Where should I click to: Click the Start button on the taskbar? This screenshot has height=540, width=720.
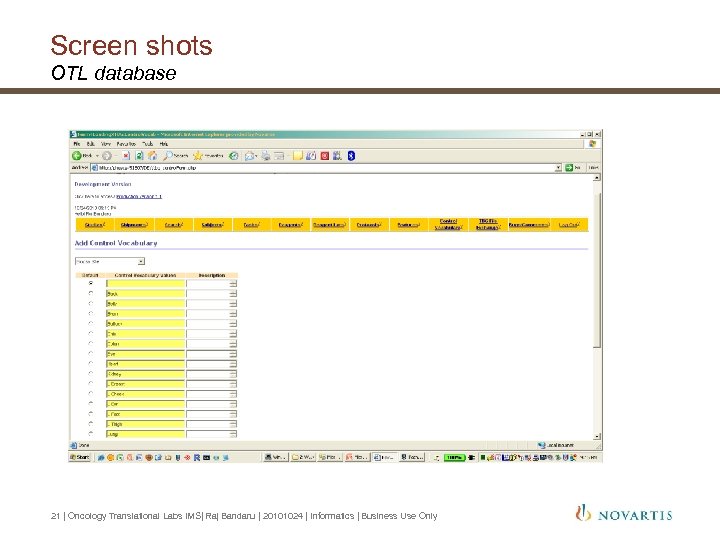(x=80, y=457)
